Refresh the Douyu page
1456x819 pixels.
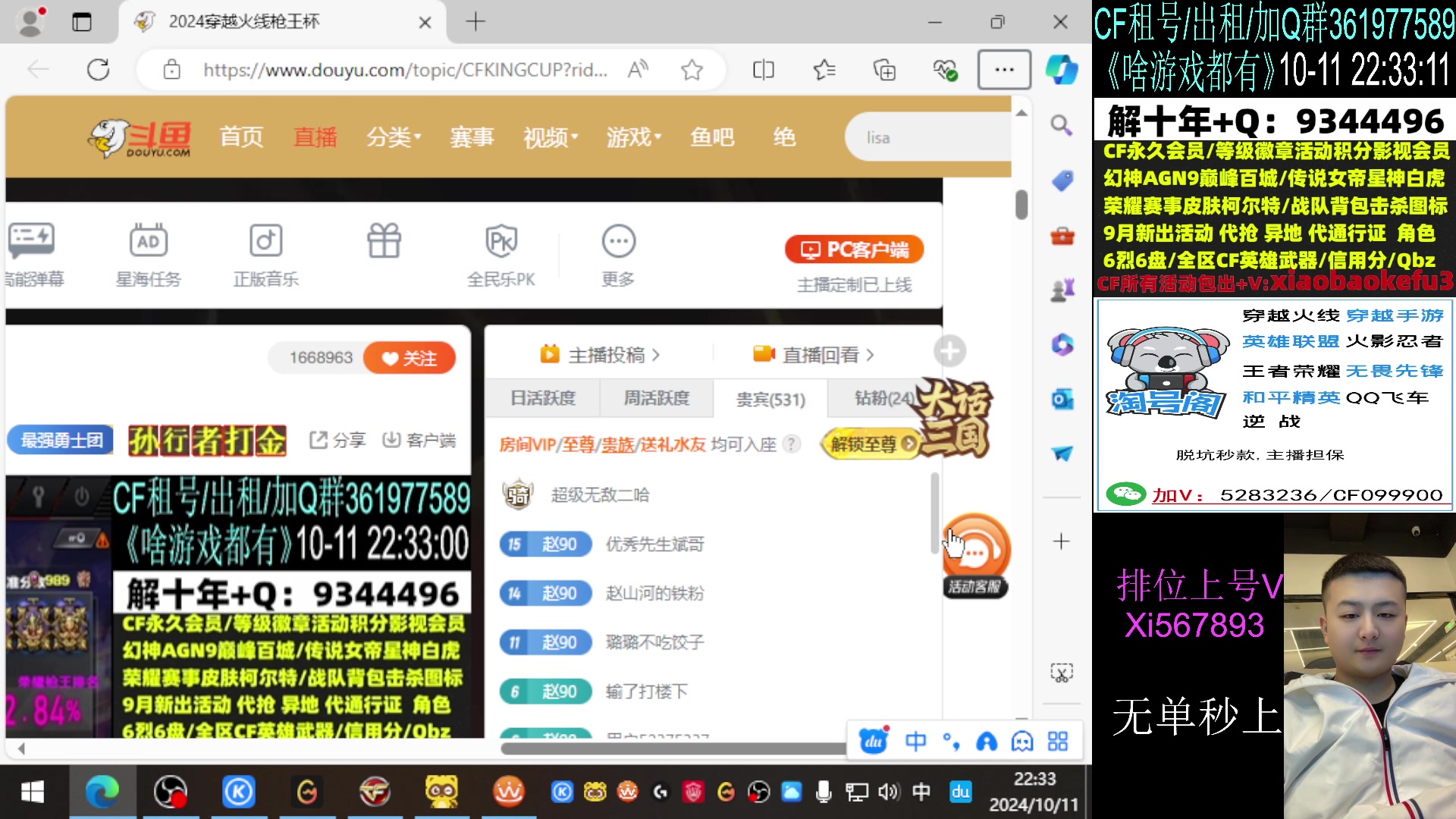[99, 70]
